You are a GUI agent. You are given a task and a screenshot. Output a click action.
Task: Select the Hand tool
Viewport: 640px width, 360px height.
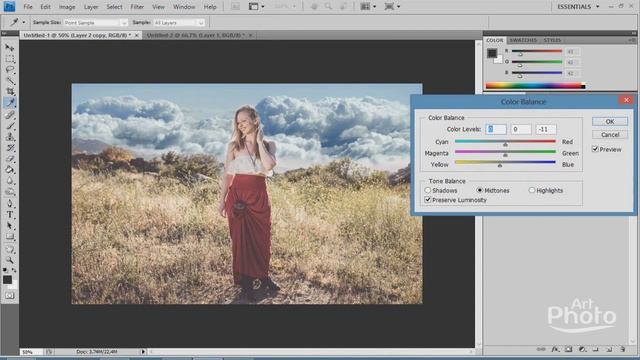coord(10,249)
